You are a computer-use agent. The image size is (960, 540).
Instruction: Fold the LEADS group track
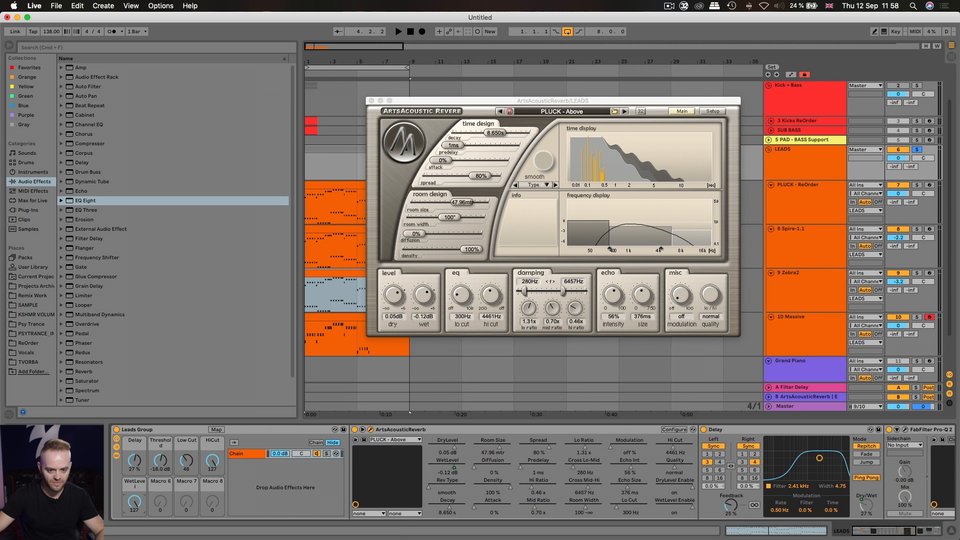pos(768,149)
